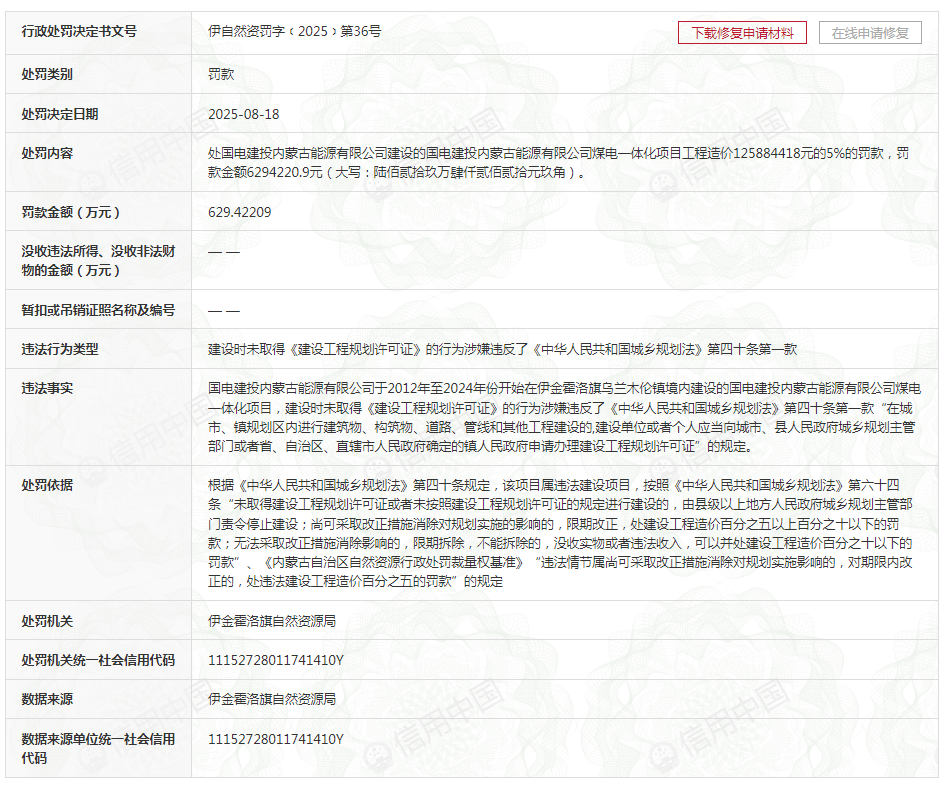Select document number 伊自然资罚字〔2025〕第36号

(x=294, y=31)
